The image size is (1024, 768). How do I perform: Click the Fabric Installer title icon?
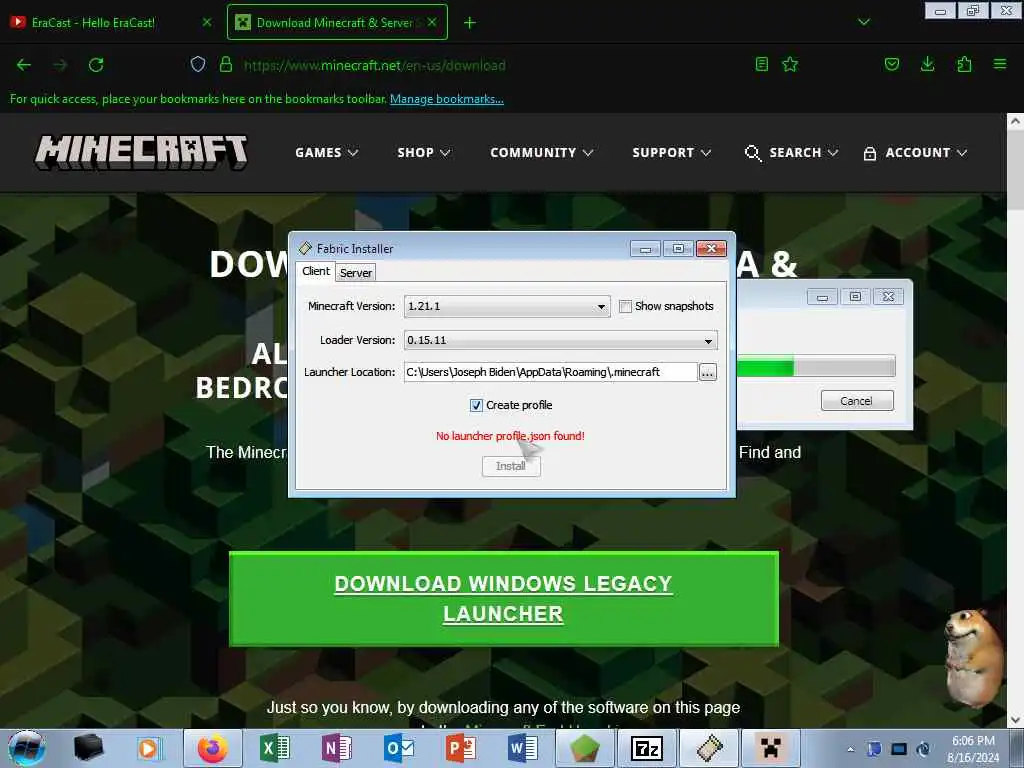305,248
